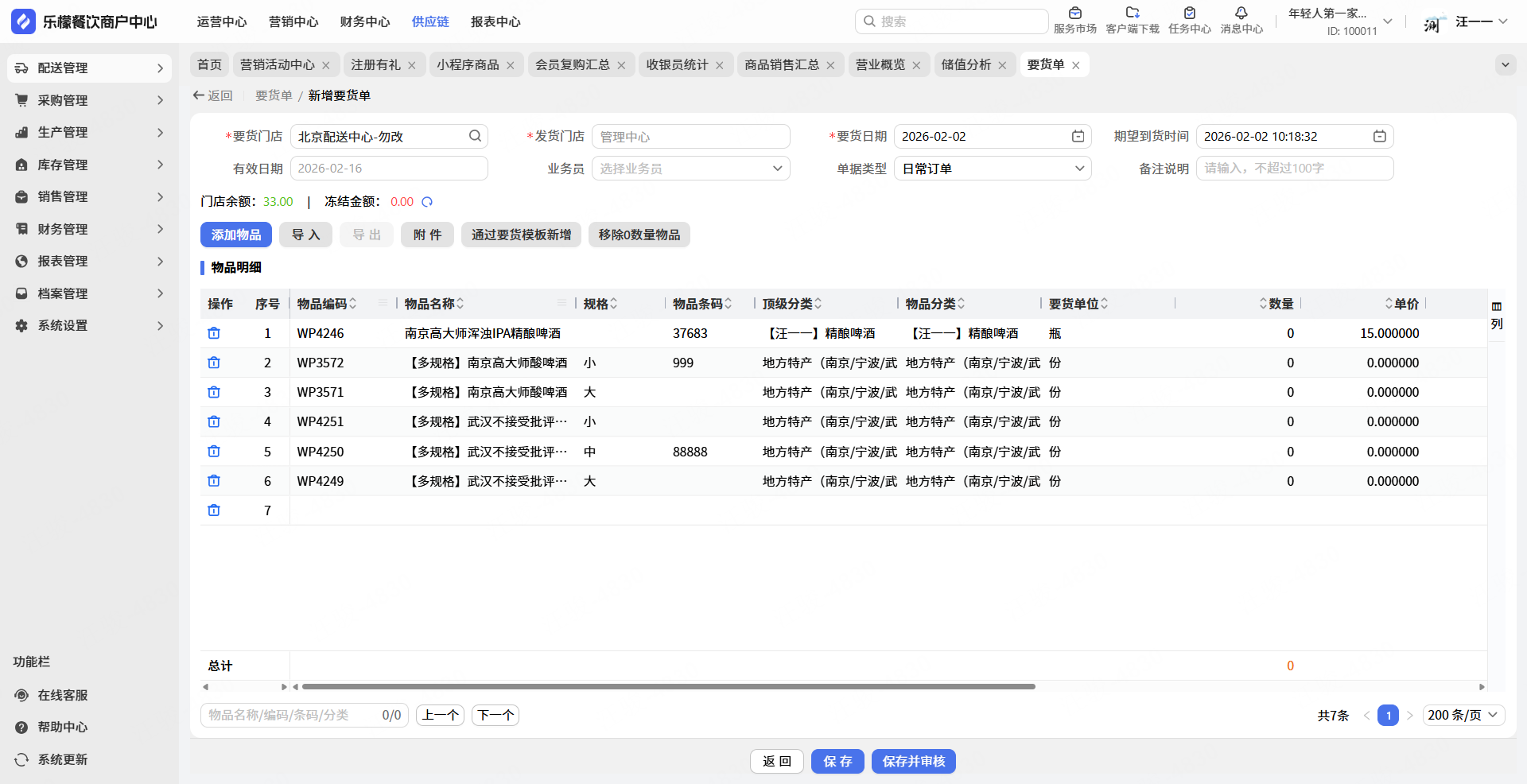Open the 任务中心 task center icon
The width and height of the screenshot is (1527, 784).
pyautogui.click(x=1189, y=14)
